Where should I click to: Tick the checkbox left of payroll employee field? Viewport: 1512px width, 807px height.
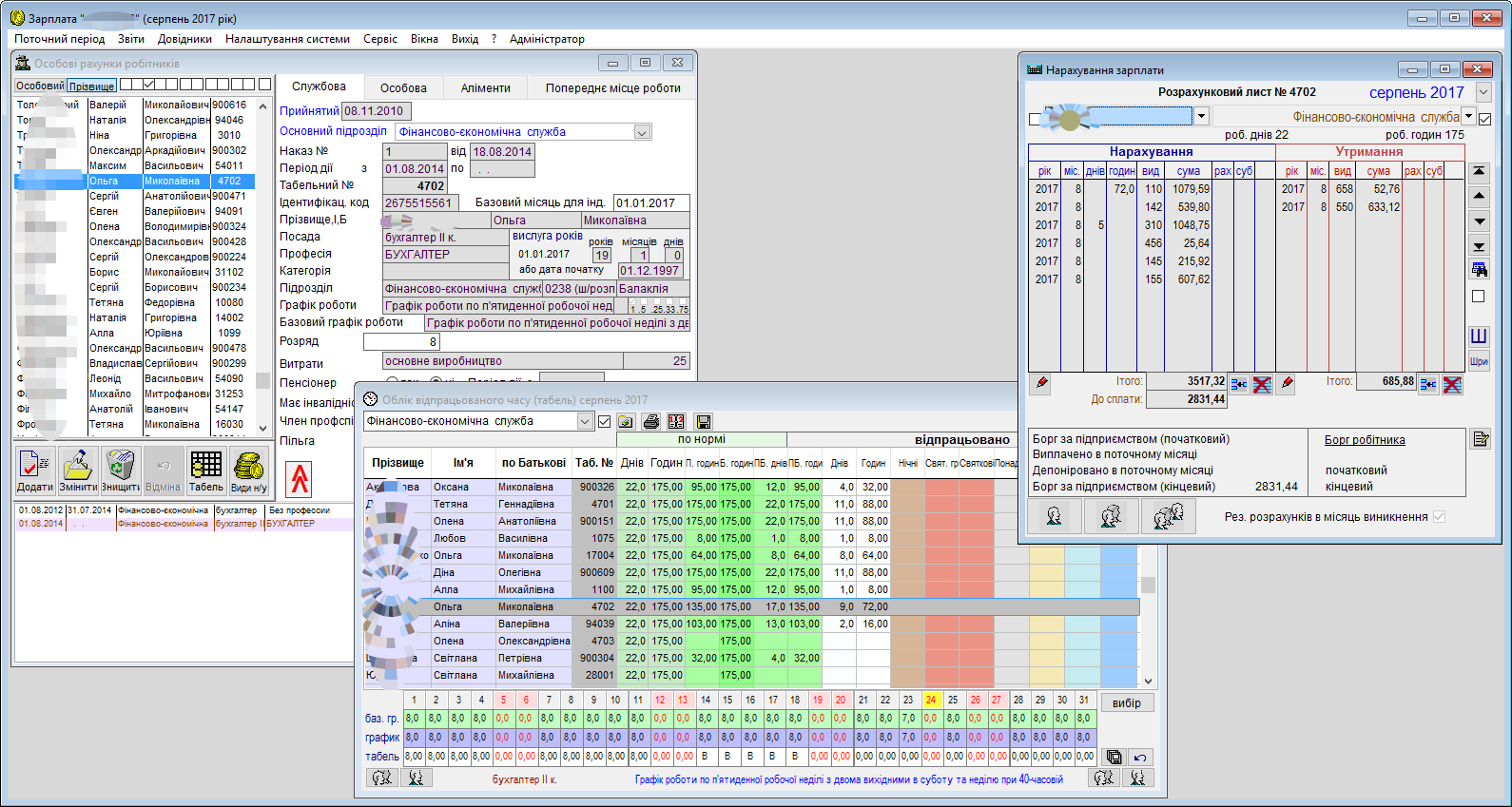point(1035,119)
